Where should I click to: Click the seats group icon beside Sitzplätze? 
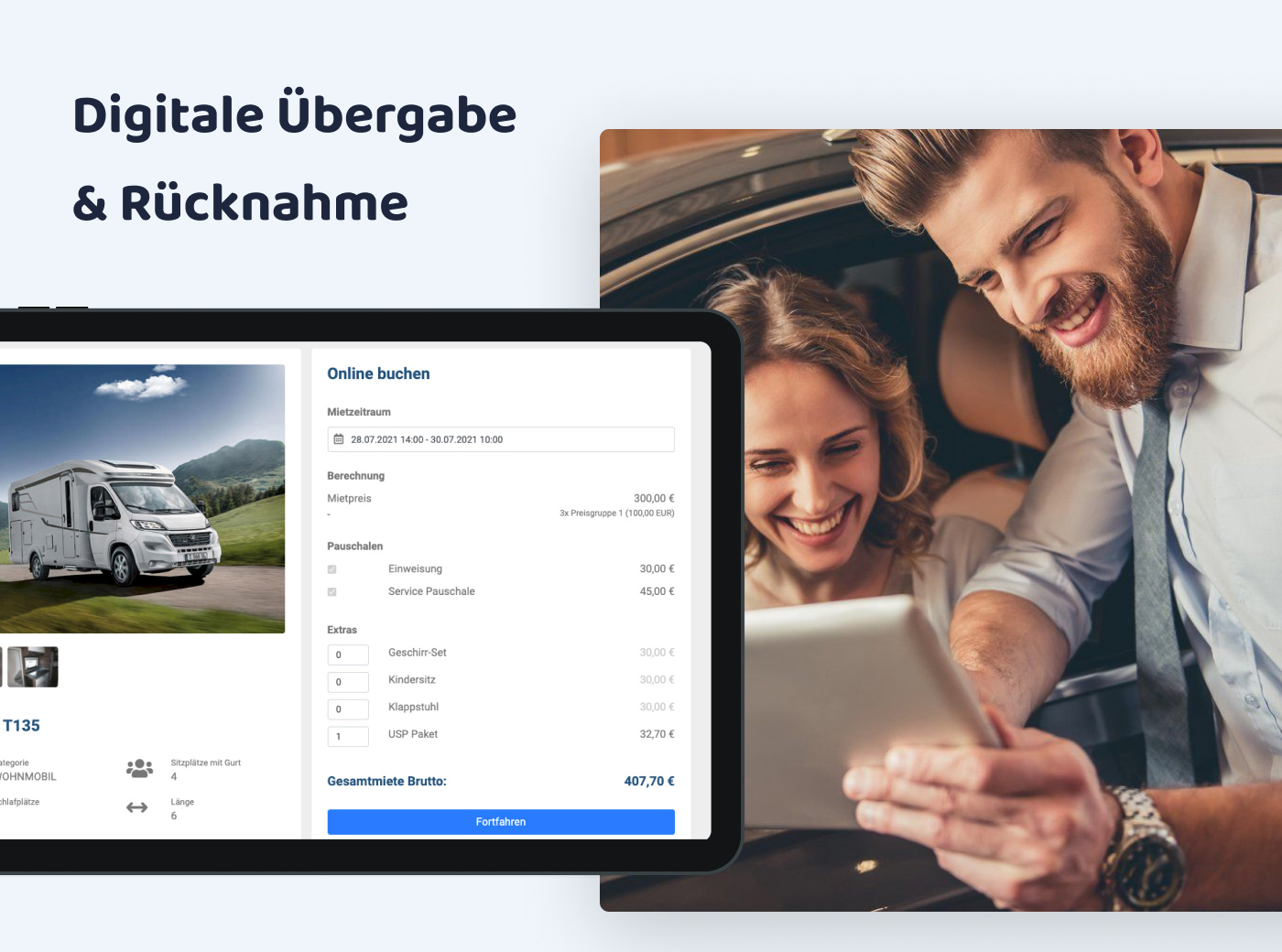[x=139, y=769]
